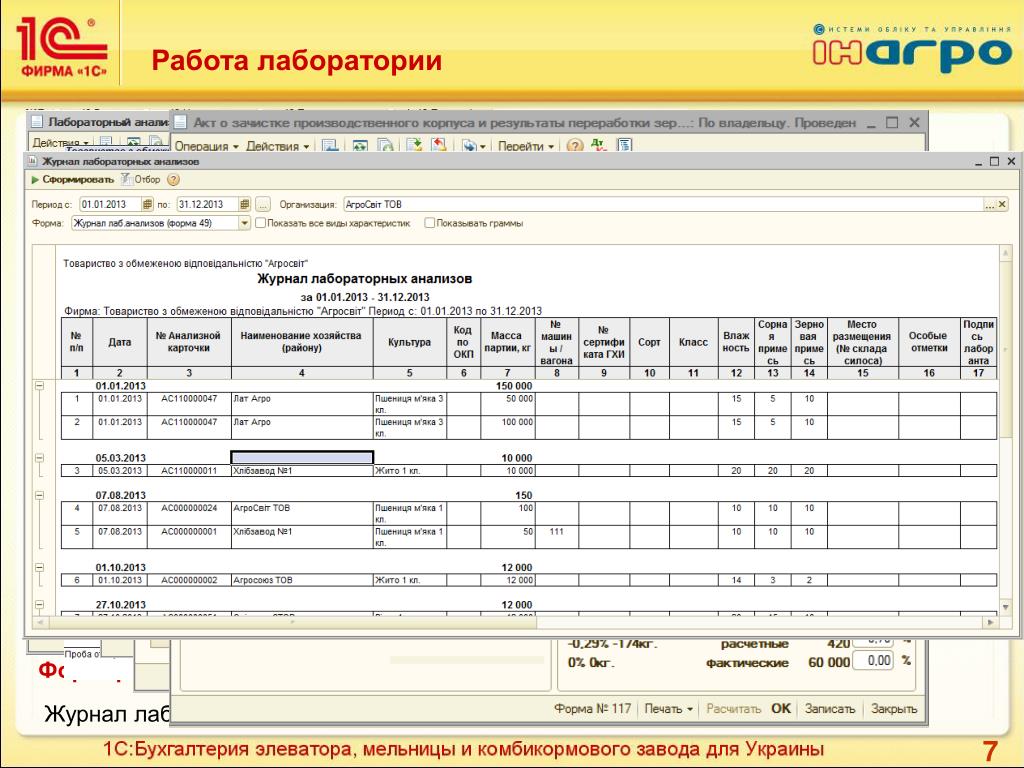This screenshot has width=1024, height=768.
Task: Click document icon in Лабораторный анализ title
Action: (x=37, y=121)
